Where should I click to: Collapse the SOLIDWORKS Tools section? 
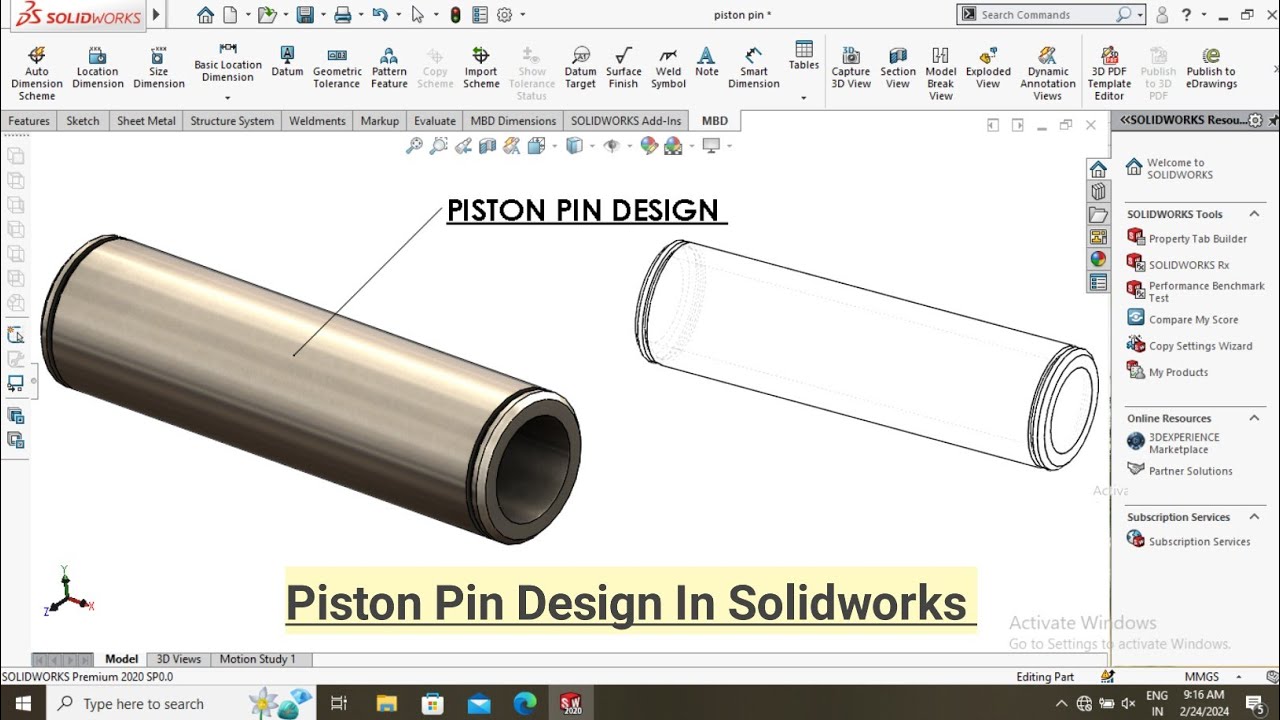click(x=1254, y=214)
